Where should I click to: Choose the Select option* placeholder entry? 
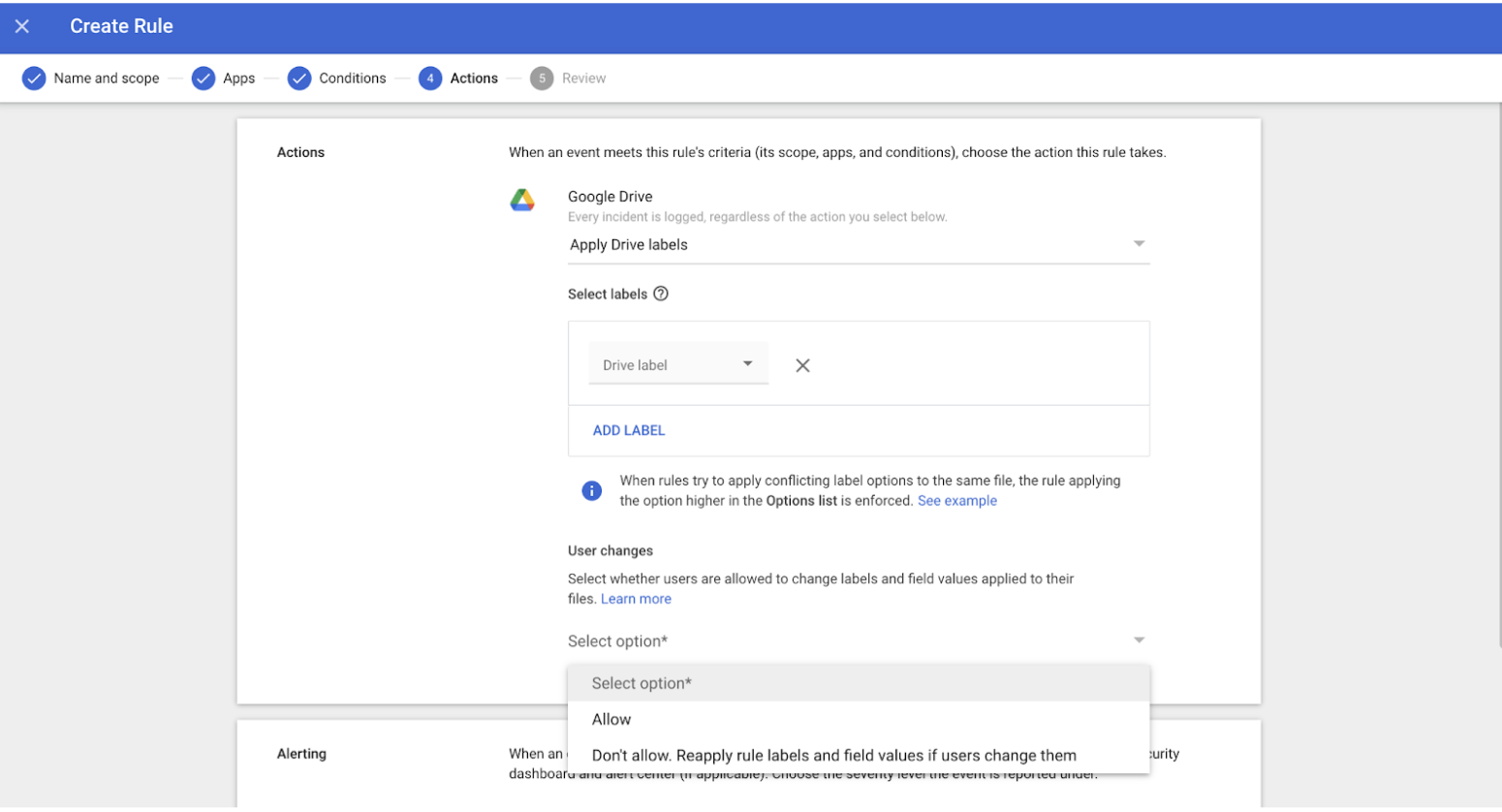(x=859, y=683)
